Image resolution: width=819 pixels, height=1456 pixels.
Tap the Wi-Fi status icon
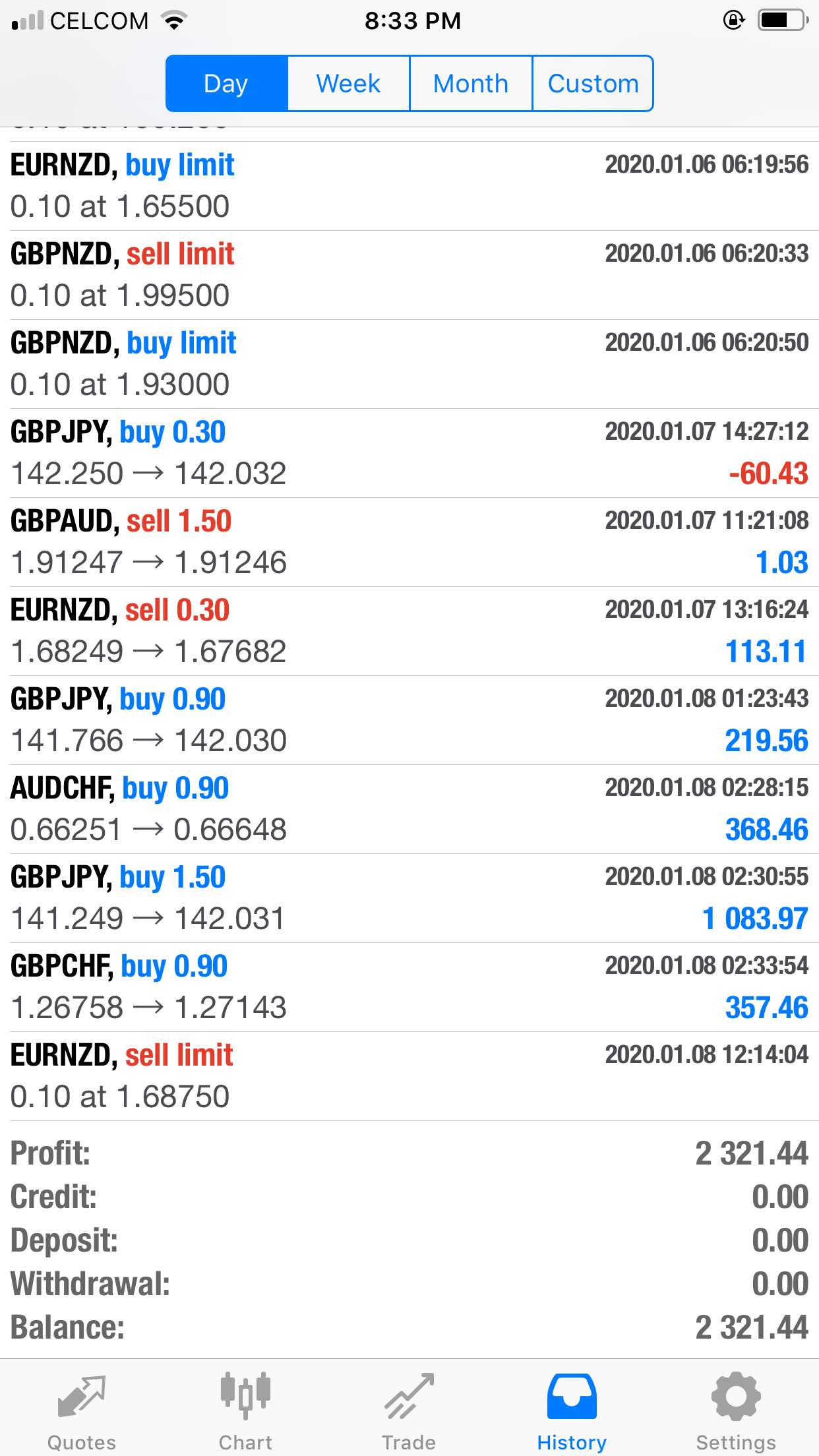(x=174, y=21)
